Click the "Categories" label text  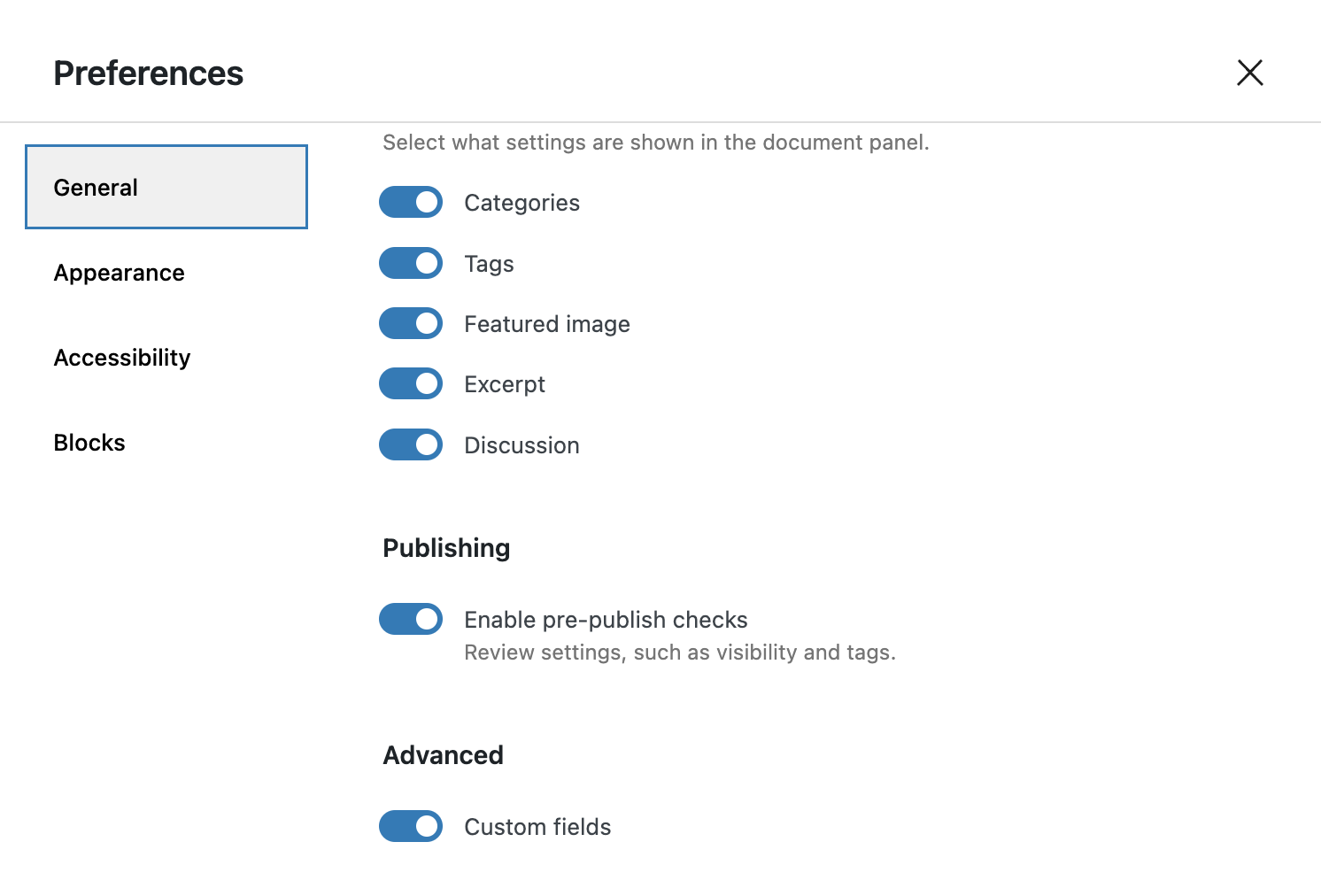click(x=521, y=203)
